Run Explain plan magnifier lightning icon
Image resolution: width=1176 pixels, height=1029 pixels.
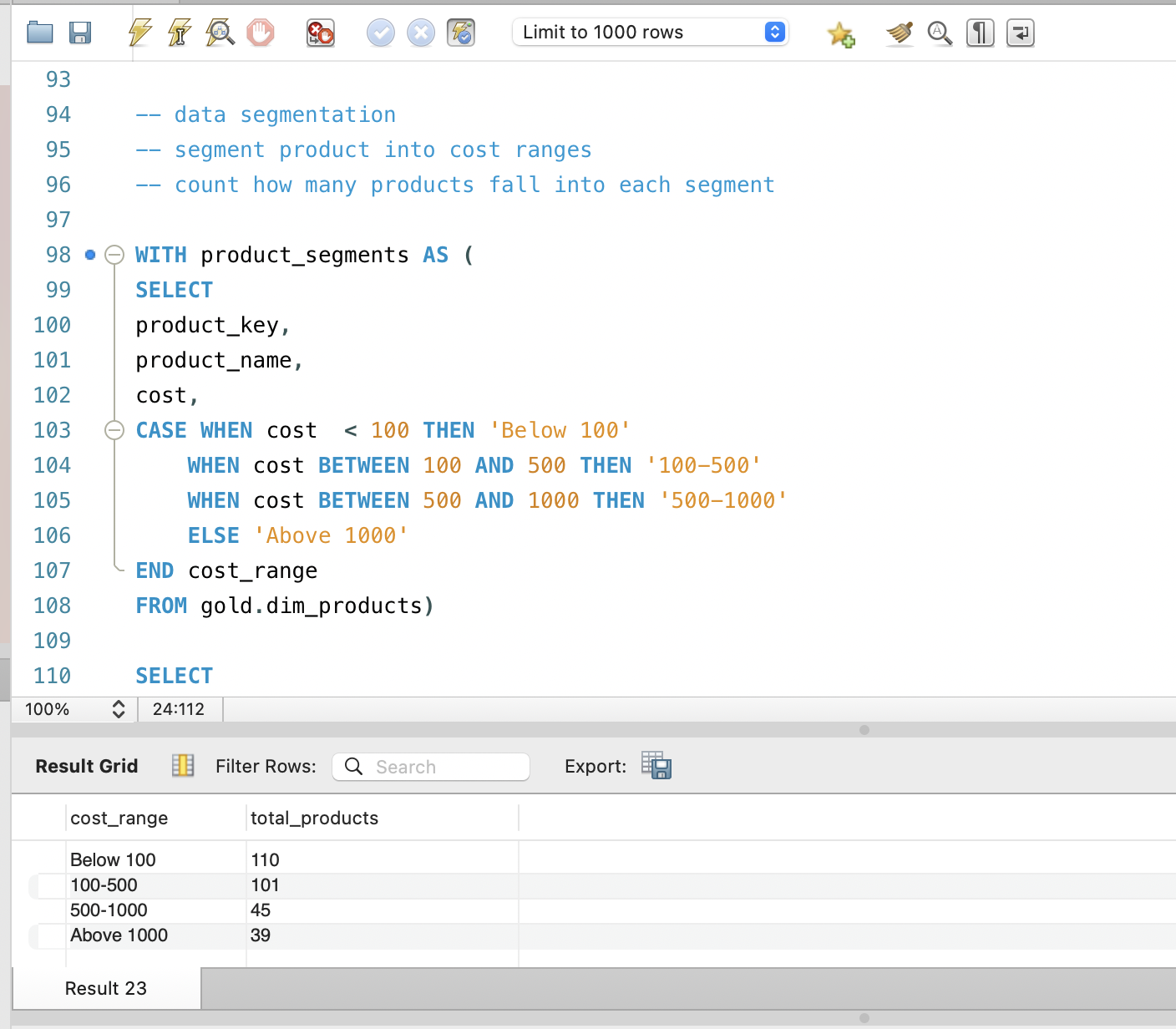(220, 33)
